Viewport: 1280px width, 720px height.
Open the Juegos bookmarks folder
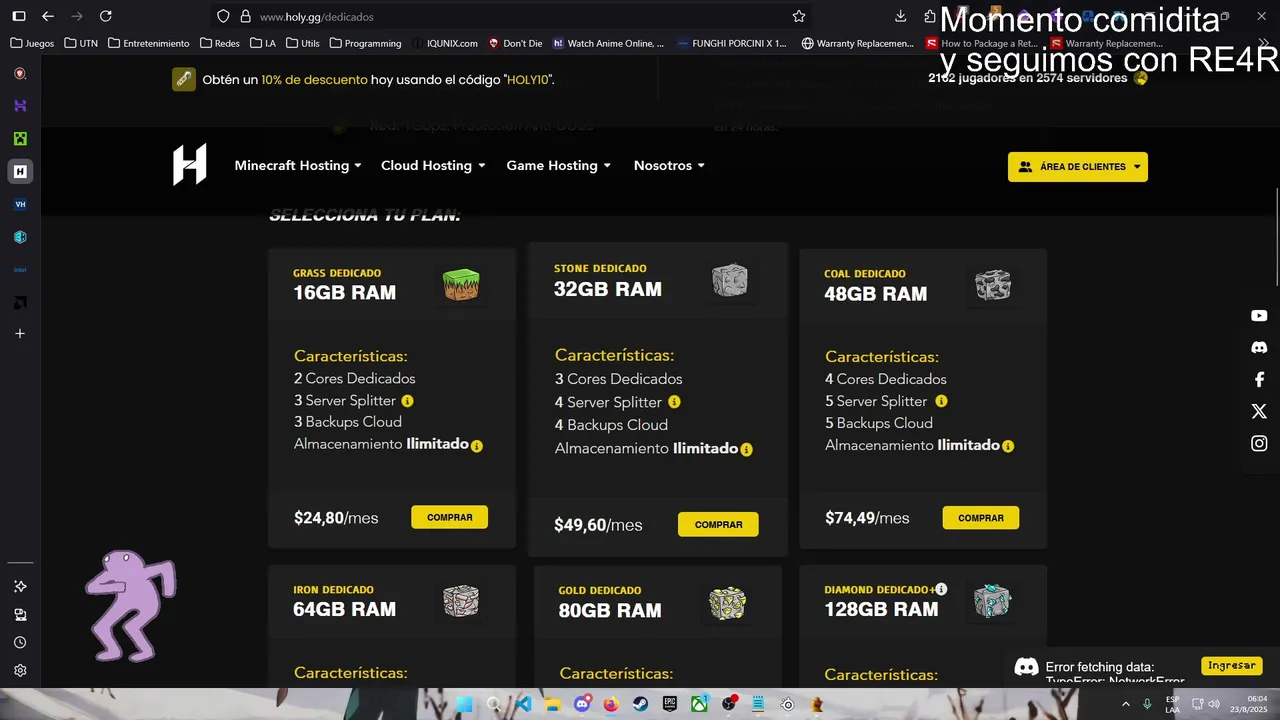(32, 43)
